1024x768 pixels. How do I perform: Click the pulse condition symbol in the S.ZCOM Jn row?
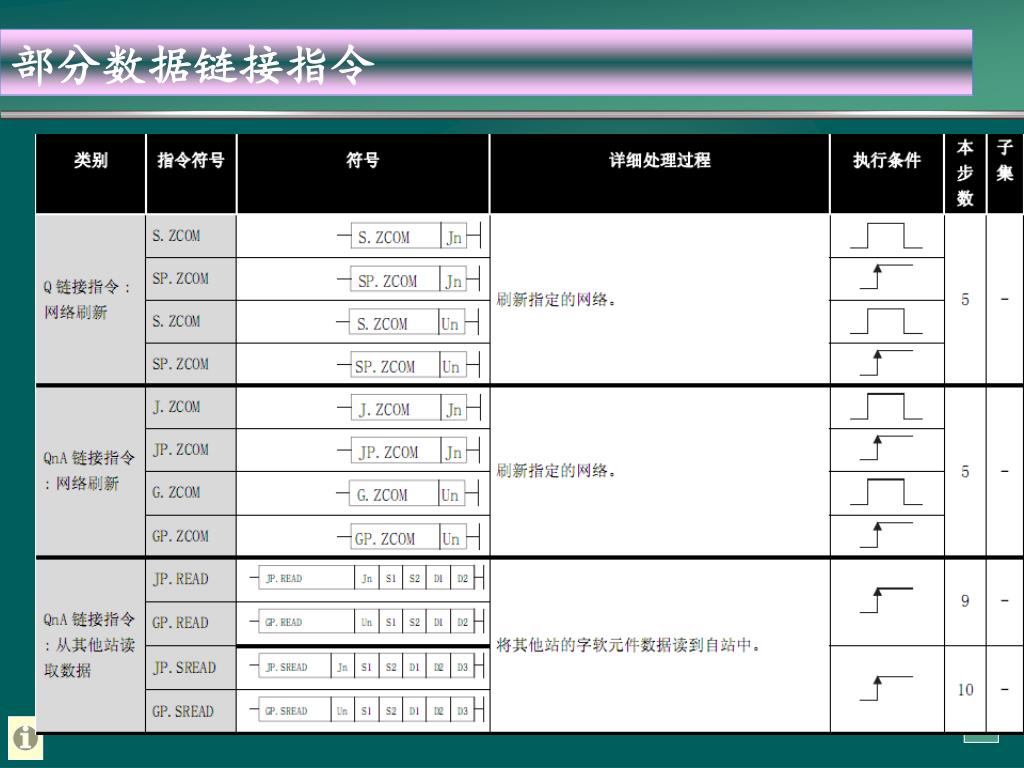coord(886,236)
